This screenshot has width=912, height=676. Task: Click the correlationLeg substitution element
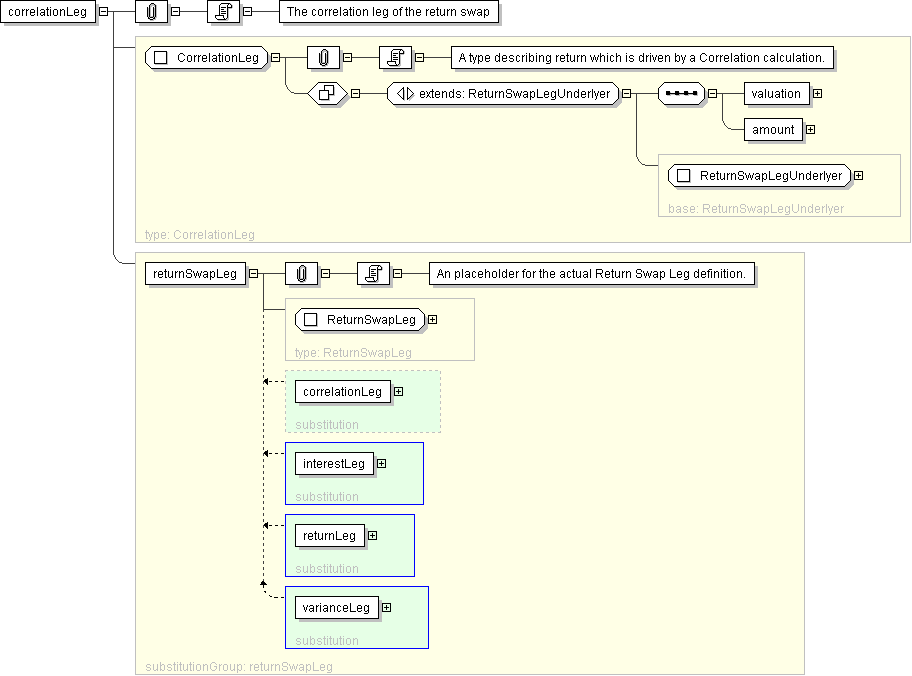click(342, 392)
